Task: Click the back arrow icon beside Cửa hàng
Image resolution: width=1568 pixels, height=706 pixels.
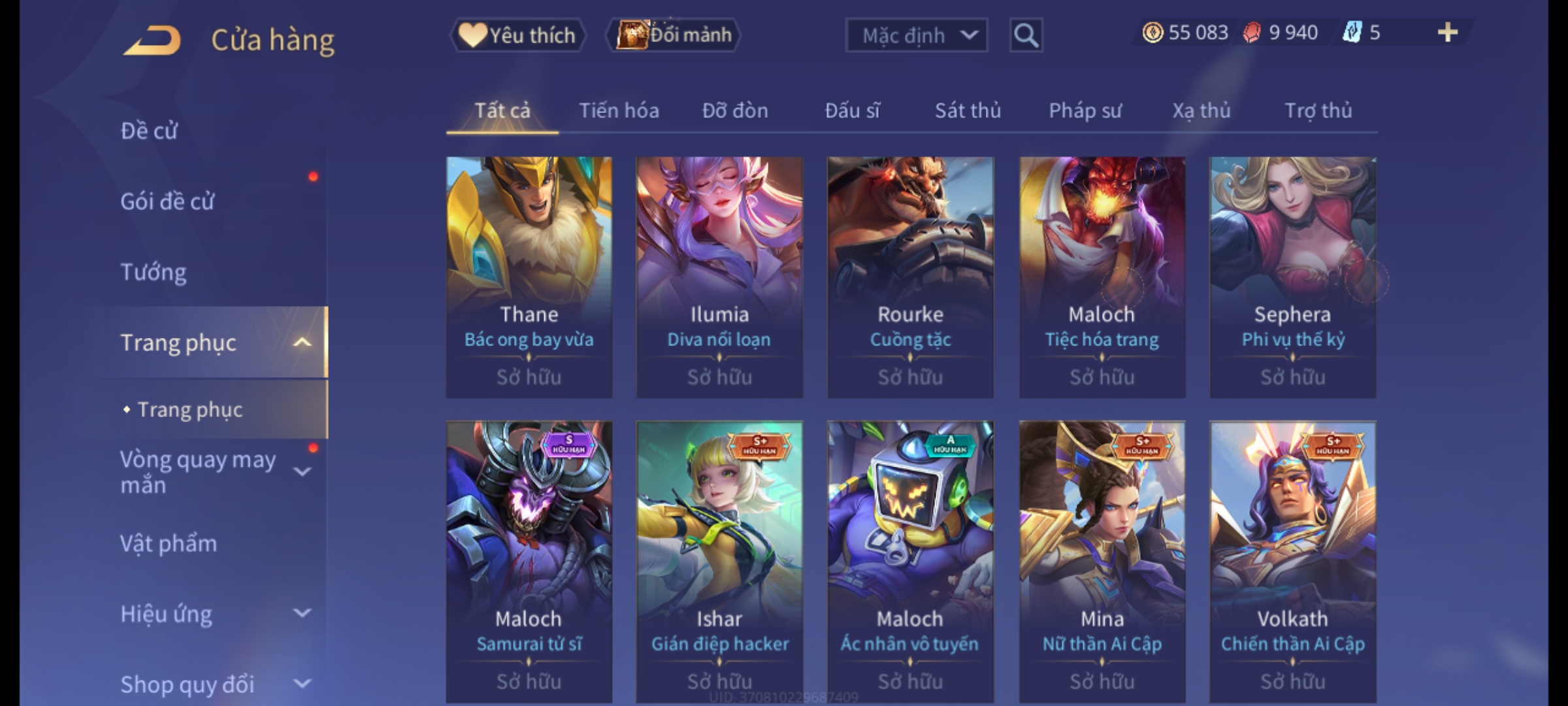Action: click(152, 41)
